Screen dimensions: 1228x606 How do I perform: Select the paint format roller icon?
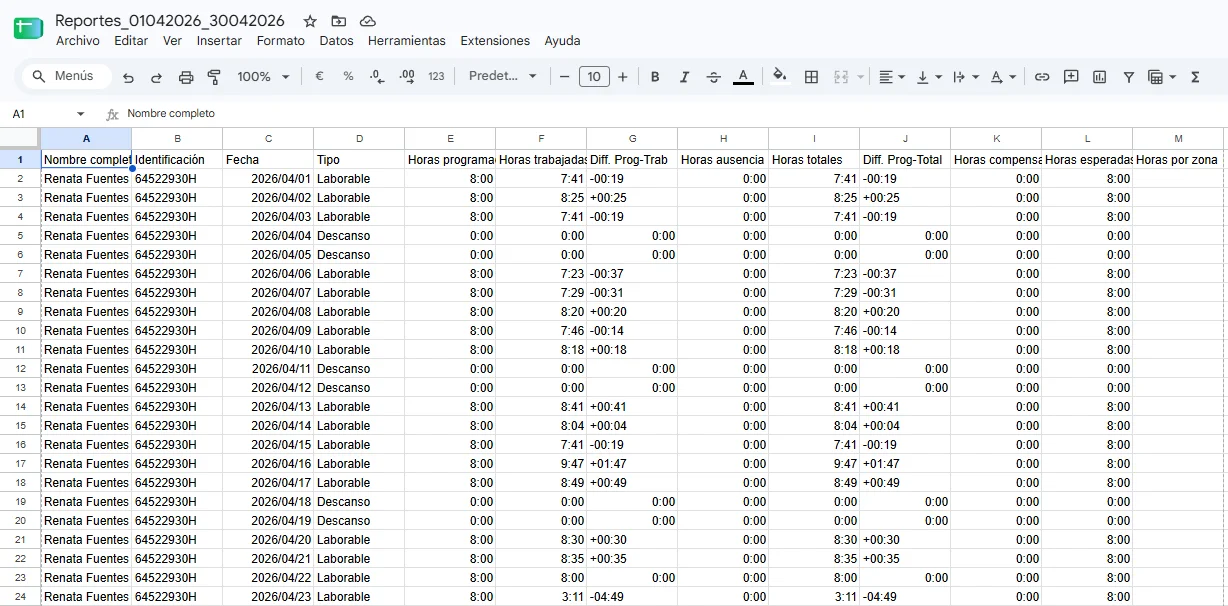point(213,77)
